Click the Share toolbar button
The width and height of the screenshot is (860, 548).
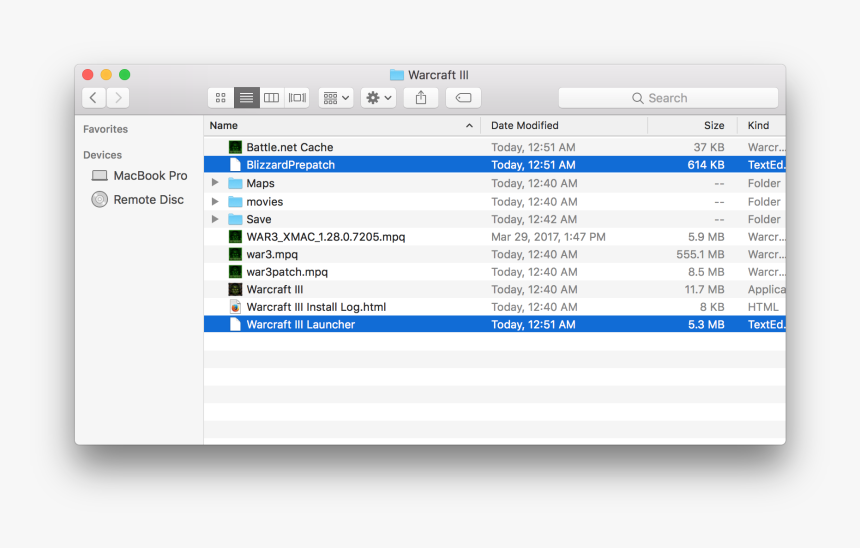coord(421,98)
